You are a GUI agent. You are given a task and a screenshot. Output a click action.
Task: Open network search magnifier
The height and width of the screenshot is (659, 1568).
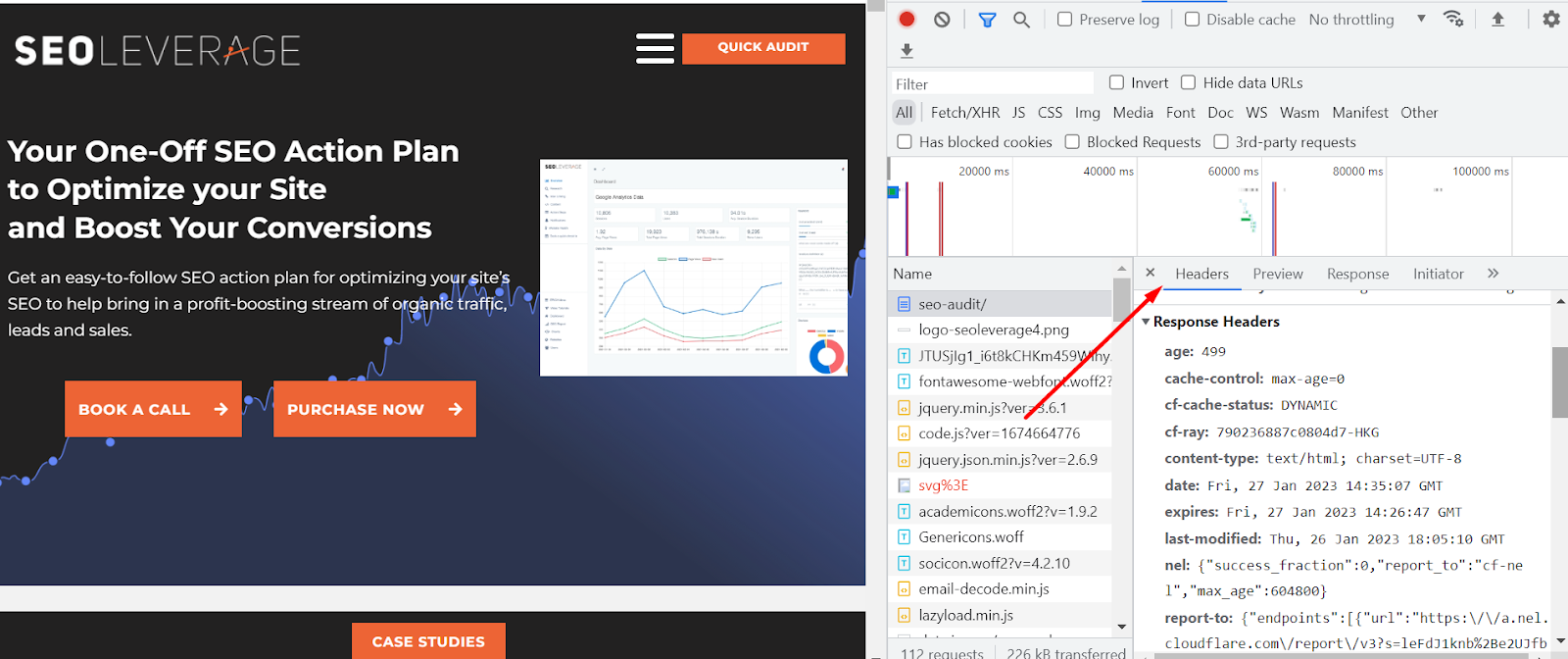point(1021,20)
